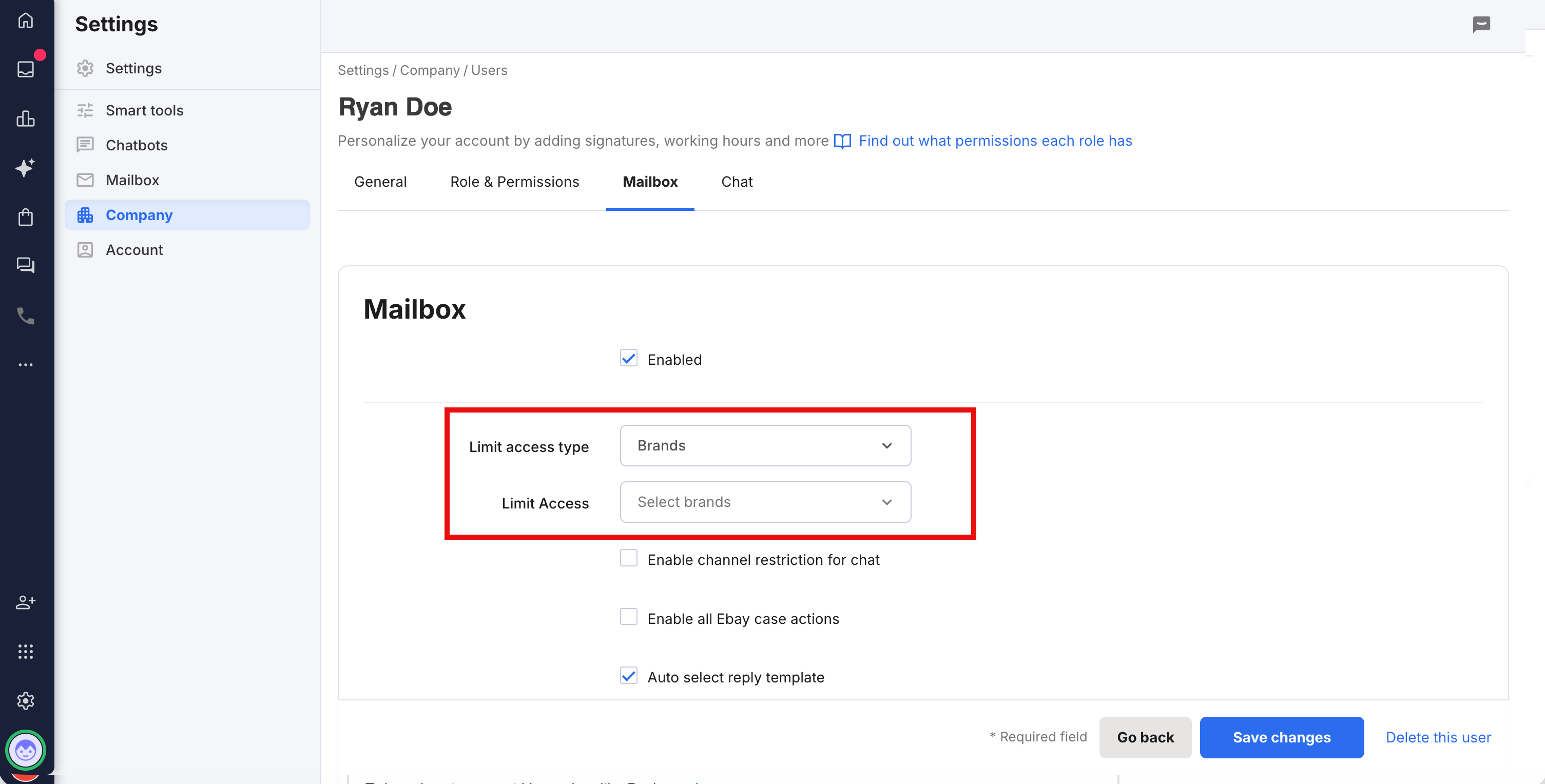Click the sliders icon beside Smart tools
This screenshot has width=1545, height=784.
click(85, 110)
